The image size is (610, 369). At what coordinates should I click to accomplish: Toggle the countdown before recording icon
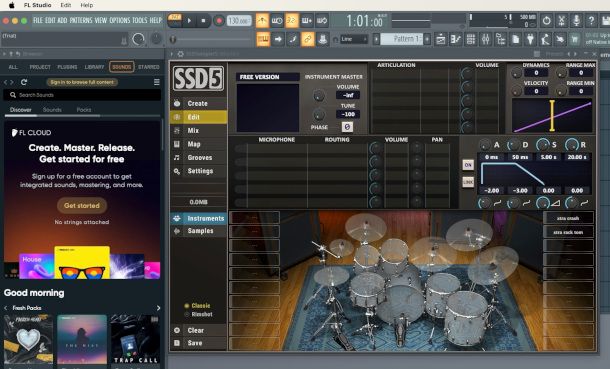291,20
